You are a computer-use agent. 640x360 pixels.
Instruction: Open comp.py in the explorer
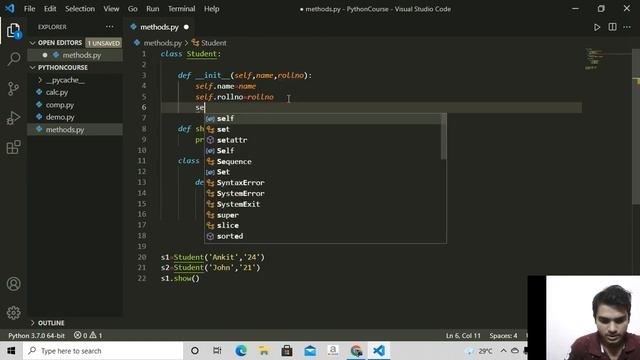[x=60, y=105]
